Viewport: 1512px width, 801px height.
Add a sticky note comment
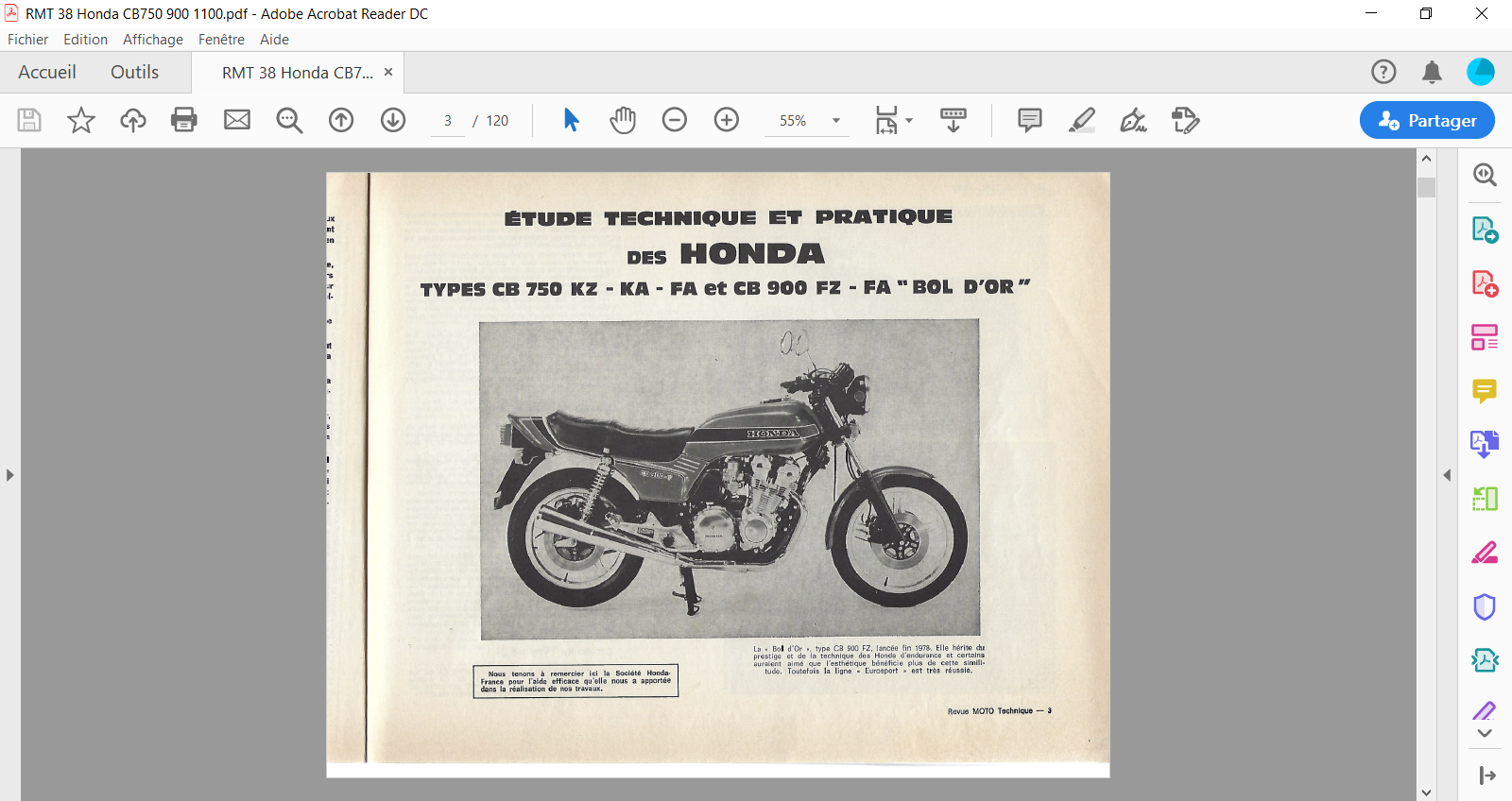click(1030, 120)
